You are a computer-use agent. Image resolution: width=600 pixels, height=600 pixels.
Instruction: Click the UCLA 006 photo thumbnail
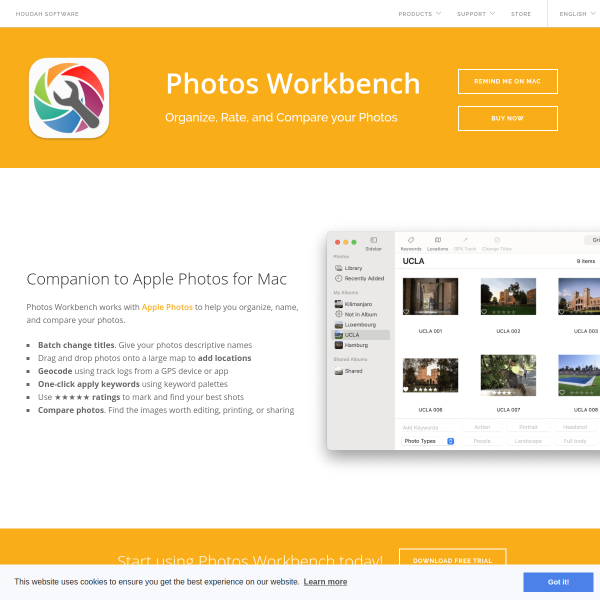[x=430, y=375]
